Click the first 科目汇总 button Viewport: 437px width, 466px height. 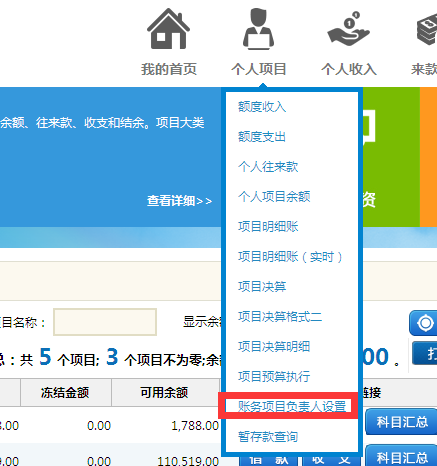click(x=402, y=422)
